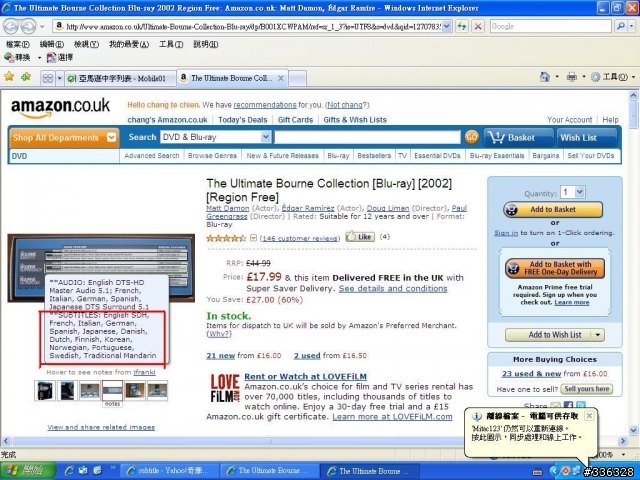The image size is (640, 480).
Task: Click the Learn more Prime trial link
Action: pos(571,302)
